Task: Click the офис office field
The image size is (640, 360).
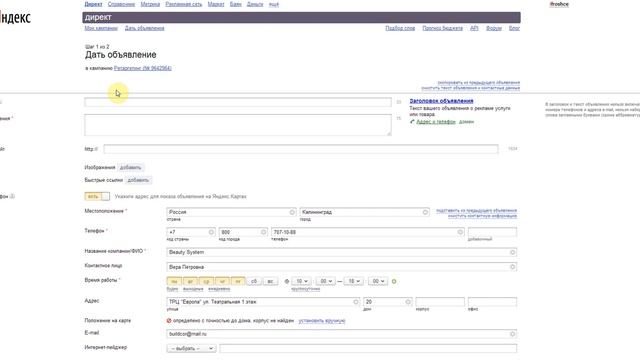Action: [492, 302]
